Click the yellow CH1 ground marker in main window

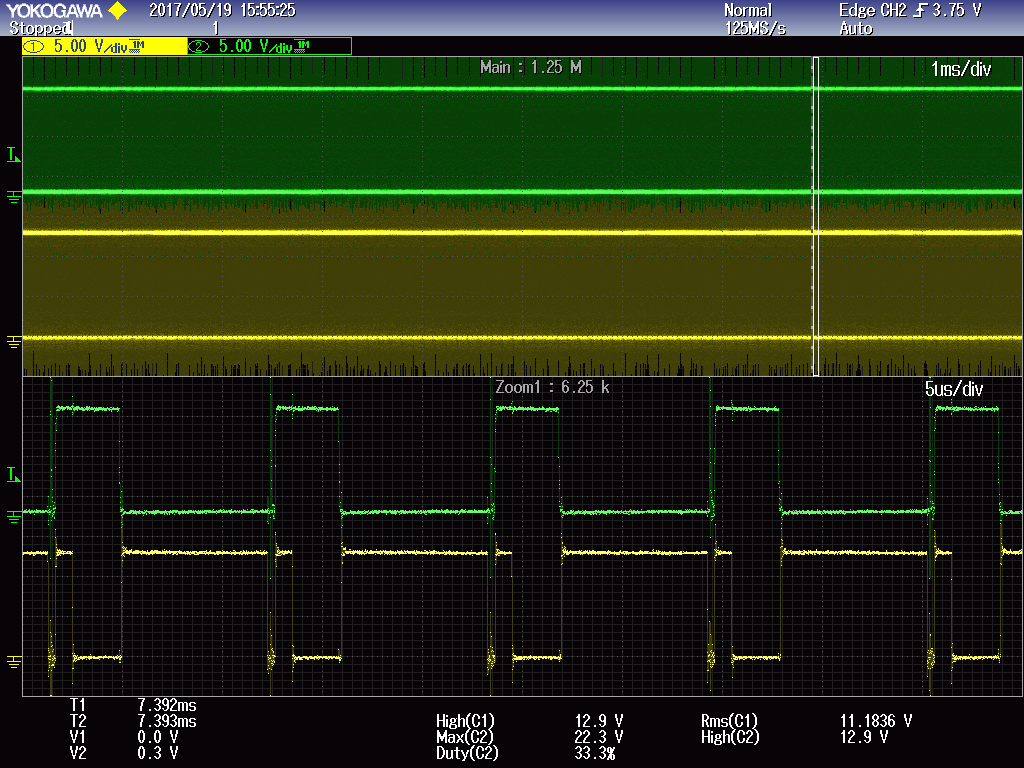(13, 342)
